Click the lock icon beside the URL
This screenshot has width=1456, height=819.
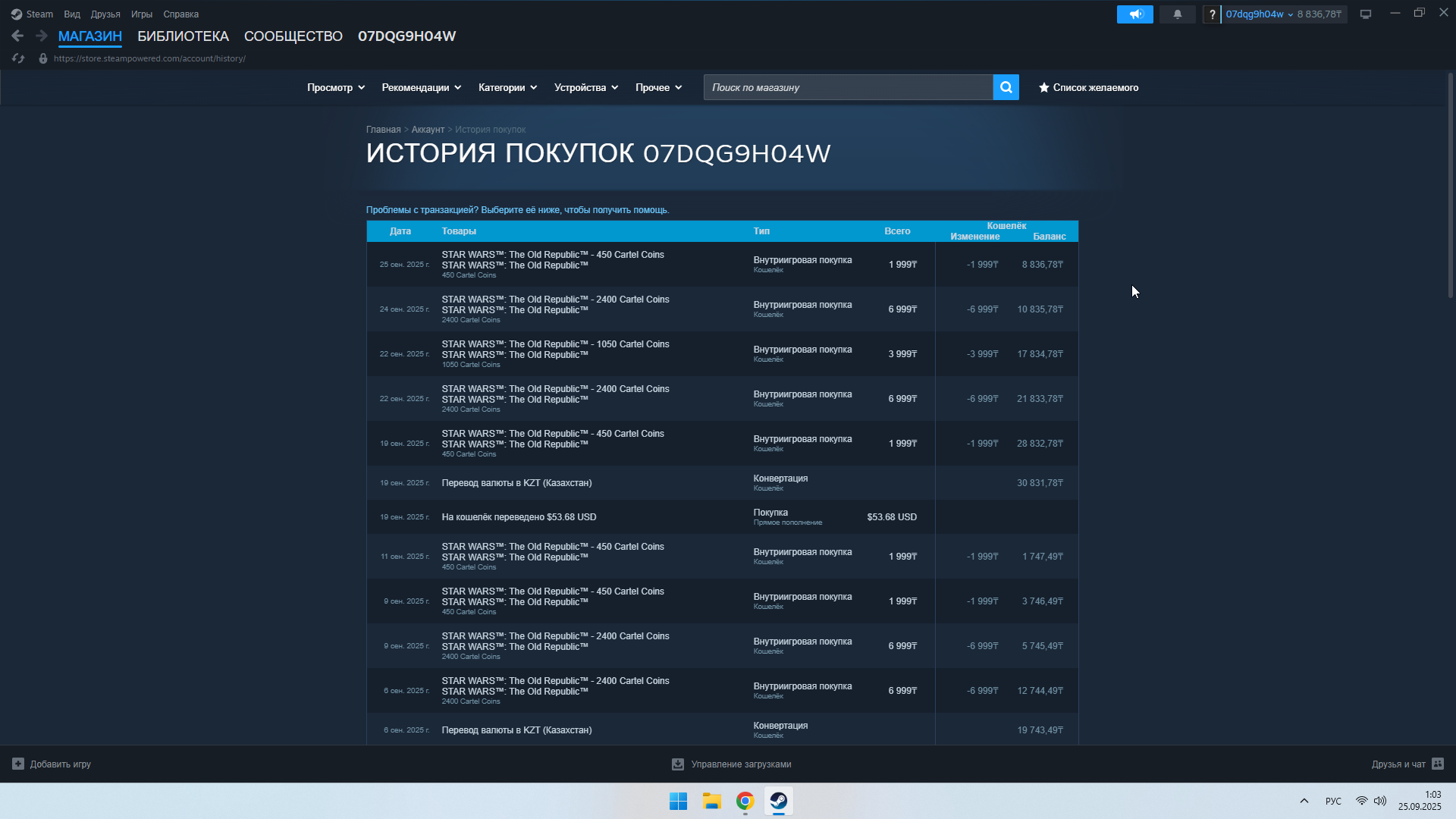click(43, 58)
